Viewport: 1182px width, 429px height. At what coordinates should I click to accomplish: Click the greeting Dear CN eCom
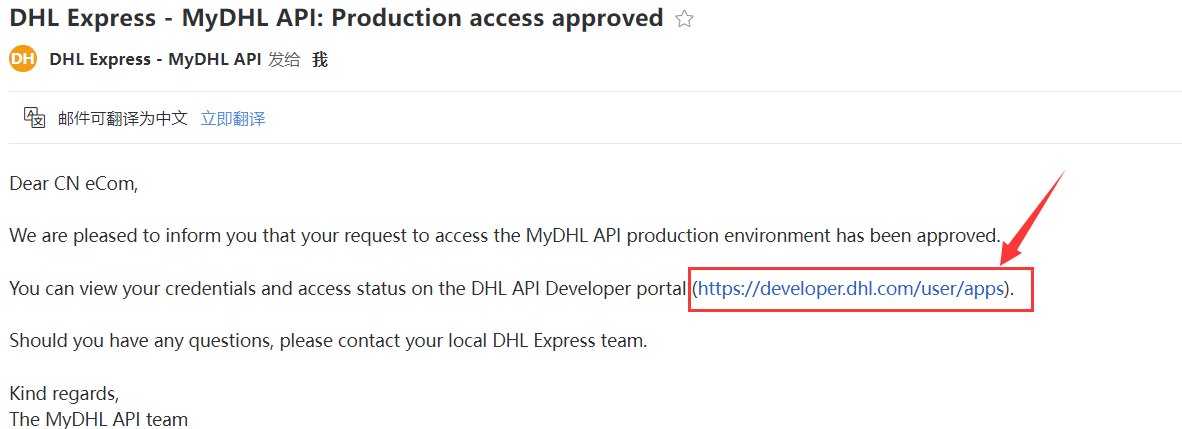pyautogui.click(x=74, y=183)
